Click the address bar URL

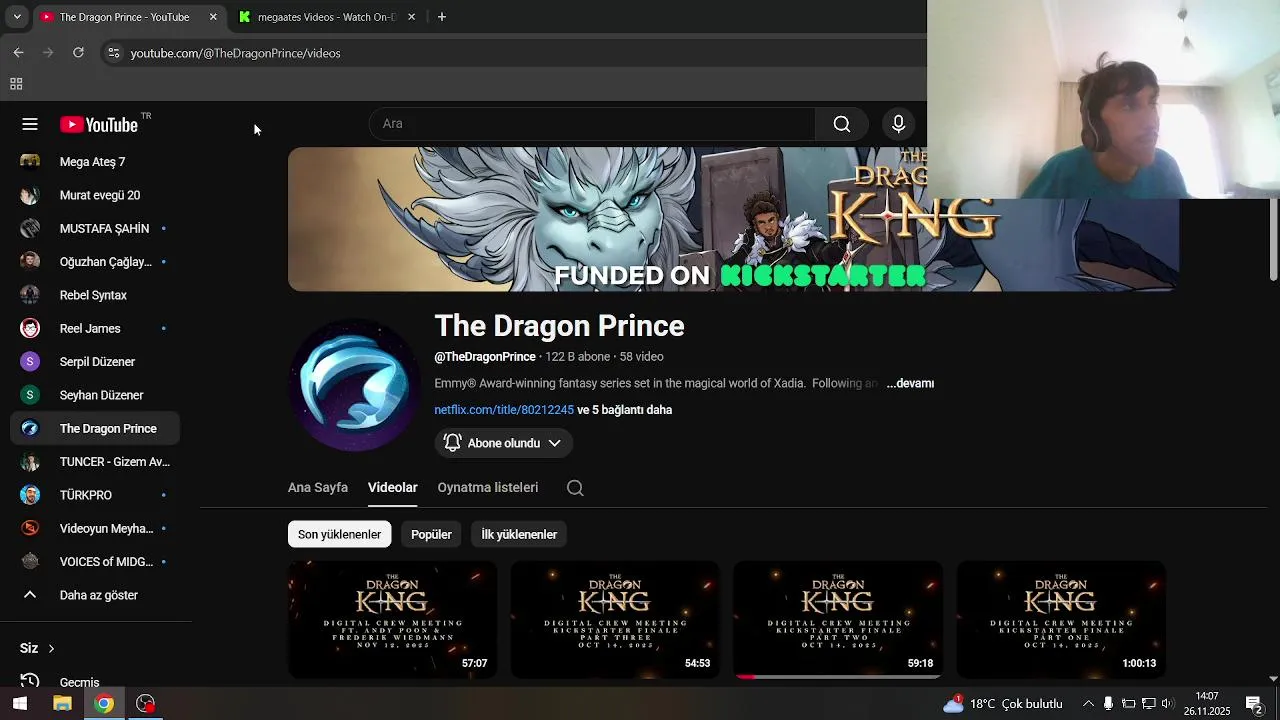click(x=235, y=53)
